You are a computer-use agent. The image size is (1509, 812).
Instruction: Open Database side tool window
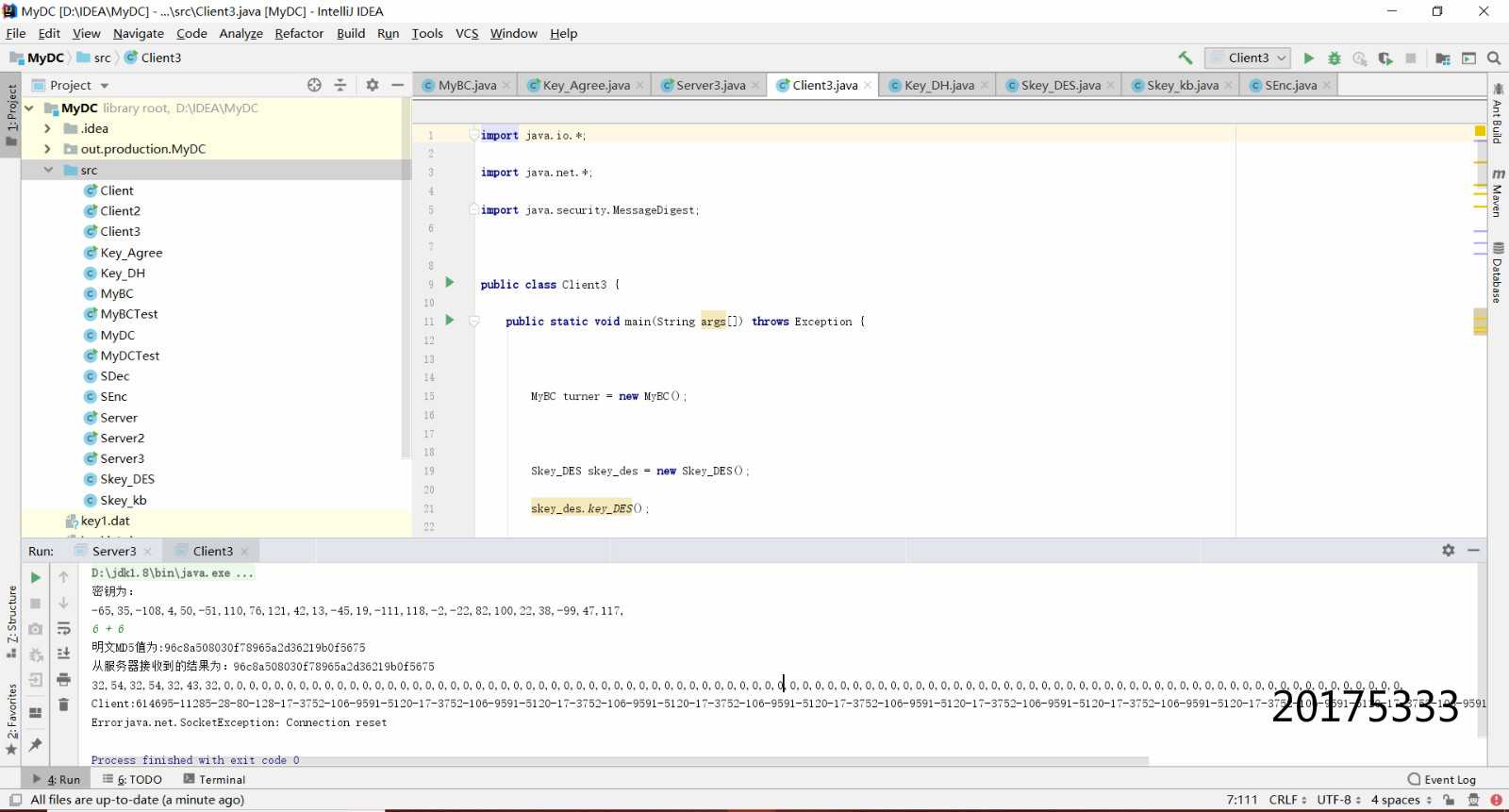point(1498,273)
